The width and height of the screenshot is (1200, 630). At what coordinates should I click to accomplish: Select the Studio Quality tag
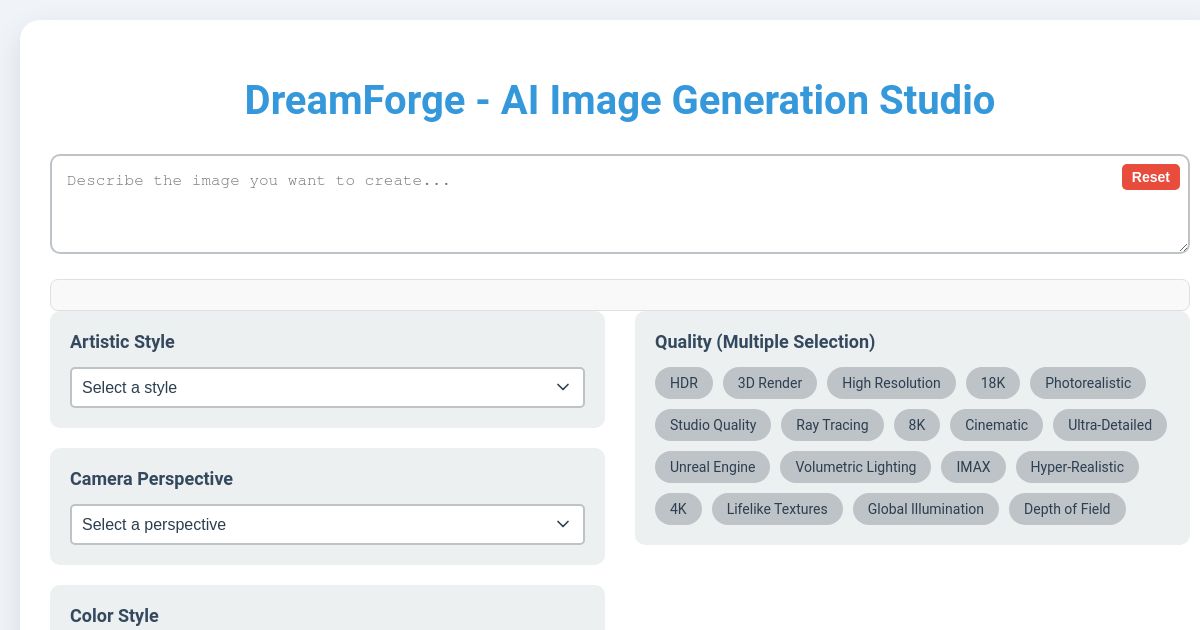(x=713, y=425)
